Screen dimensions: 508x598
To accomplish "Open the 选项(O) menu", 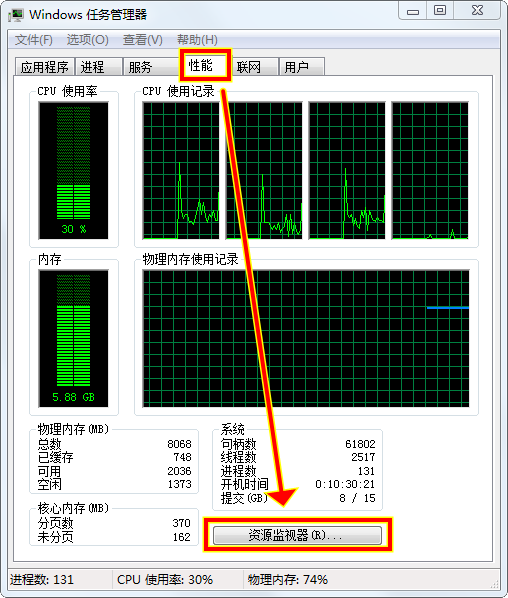I will point(88,40).
